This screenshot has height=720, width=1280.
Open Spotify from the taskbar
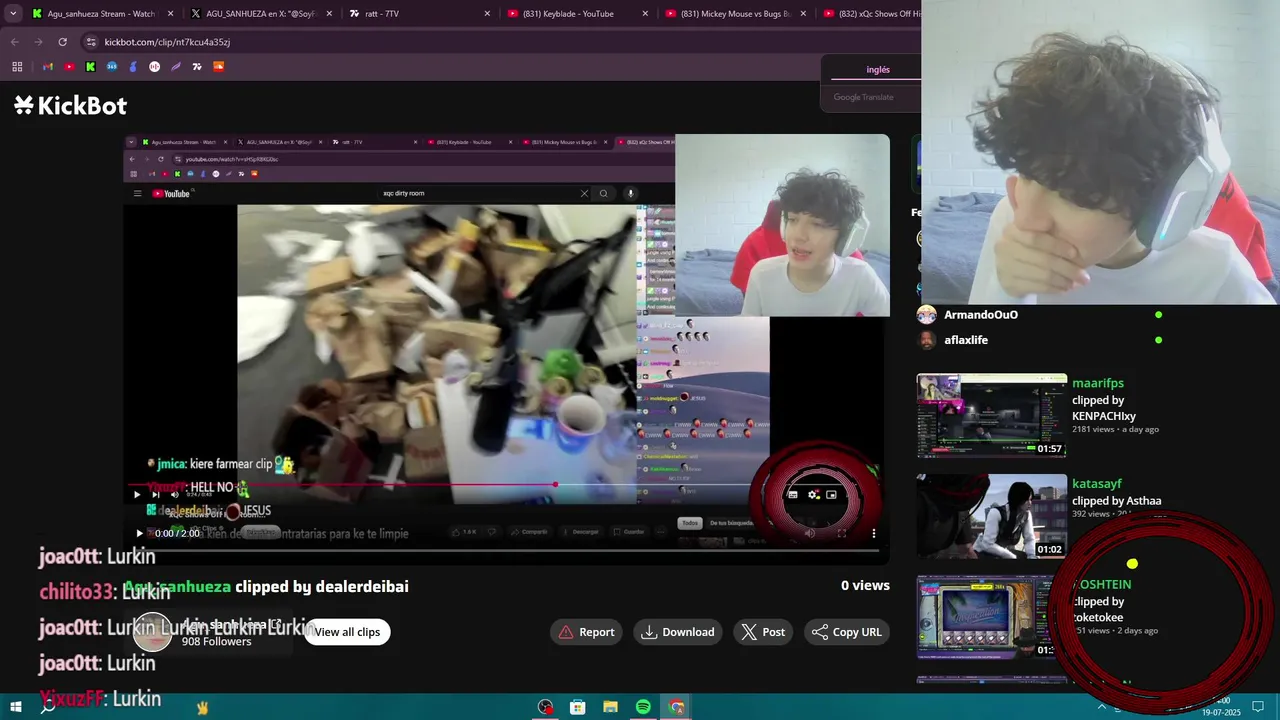(x=643, y=707)
